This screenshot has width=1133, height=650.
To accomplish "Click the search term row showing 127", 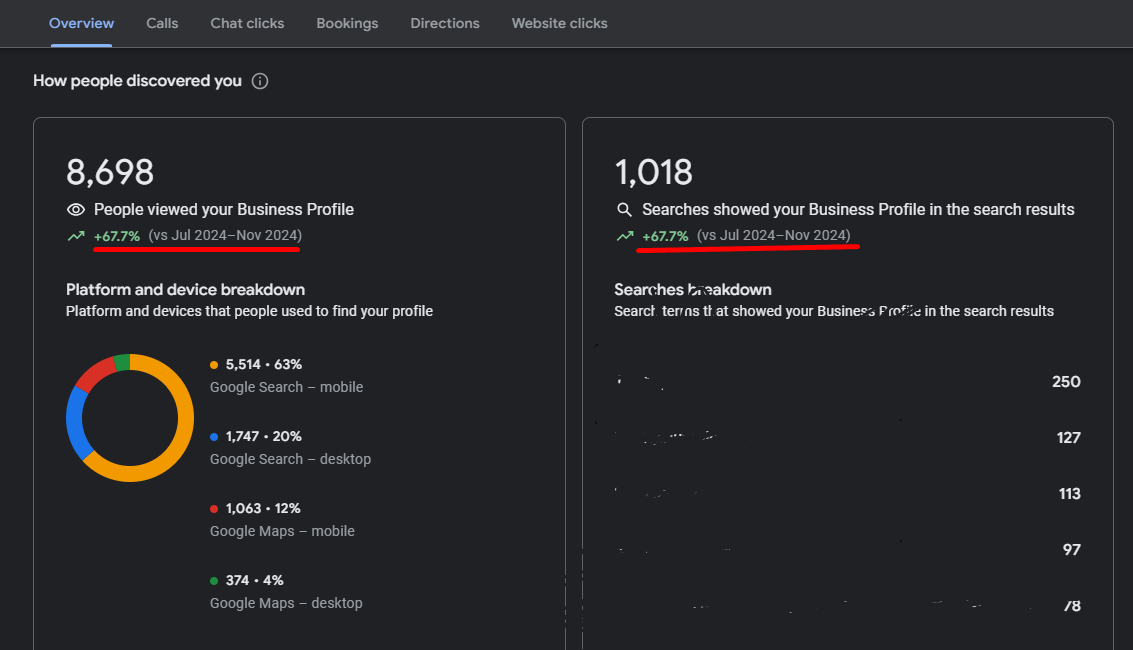I will [847, 438].
